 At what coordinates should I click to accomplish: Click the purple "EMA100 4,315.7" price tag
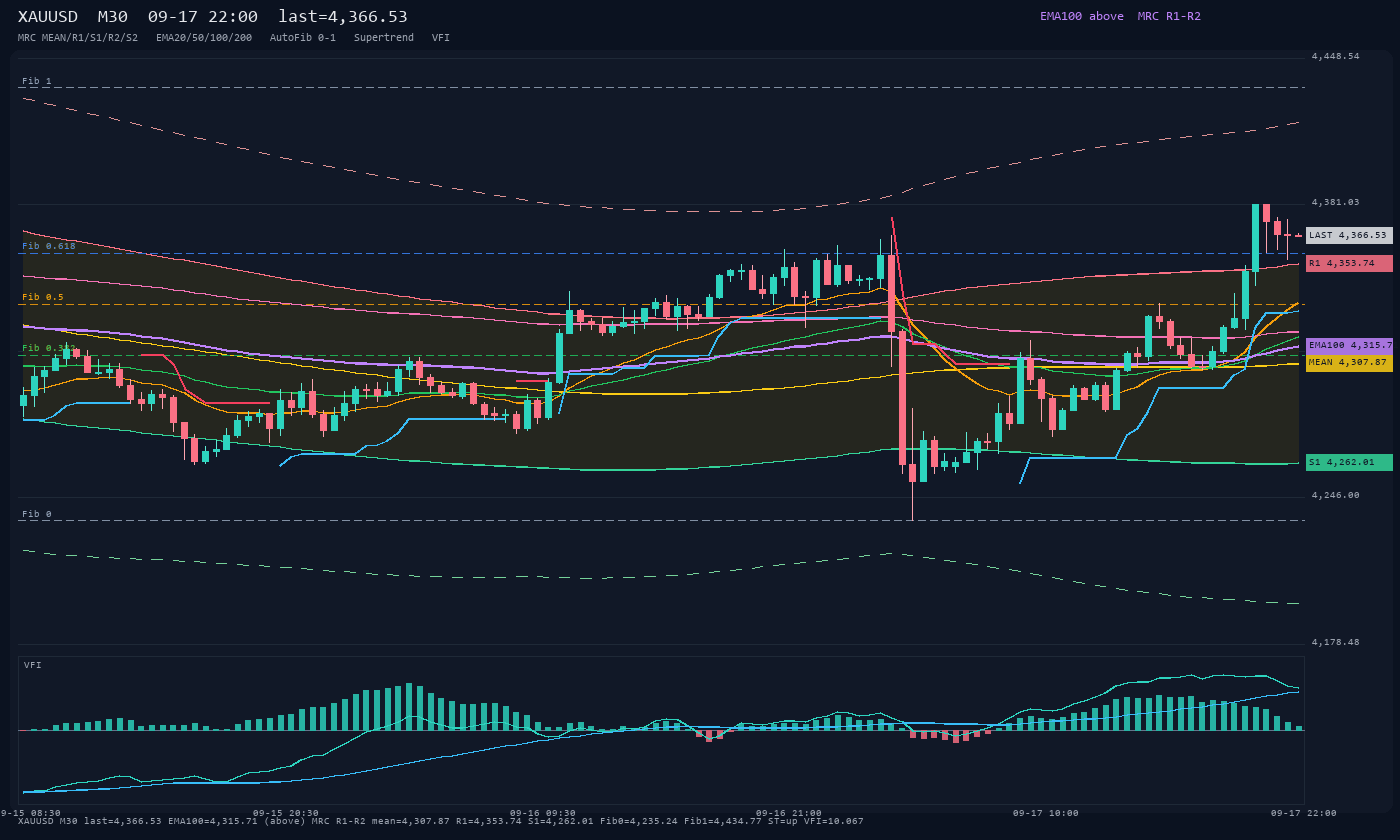tap(1349, 345)
